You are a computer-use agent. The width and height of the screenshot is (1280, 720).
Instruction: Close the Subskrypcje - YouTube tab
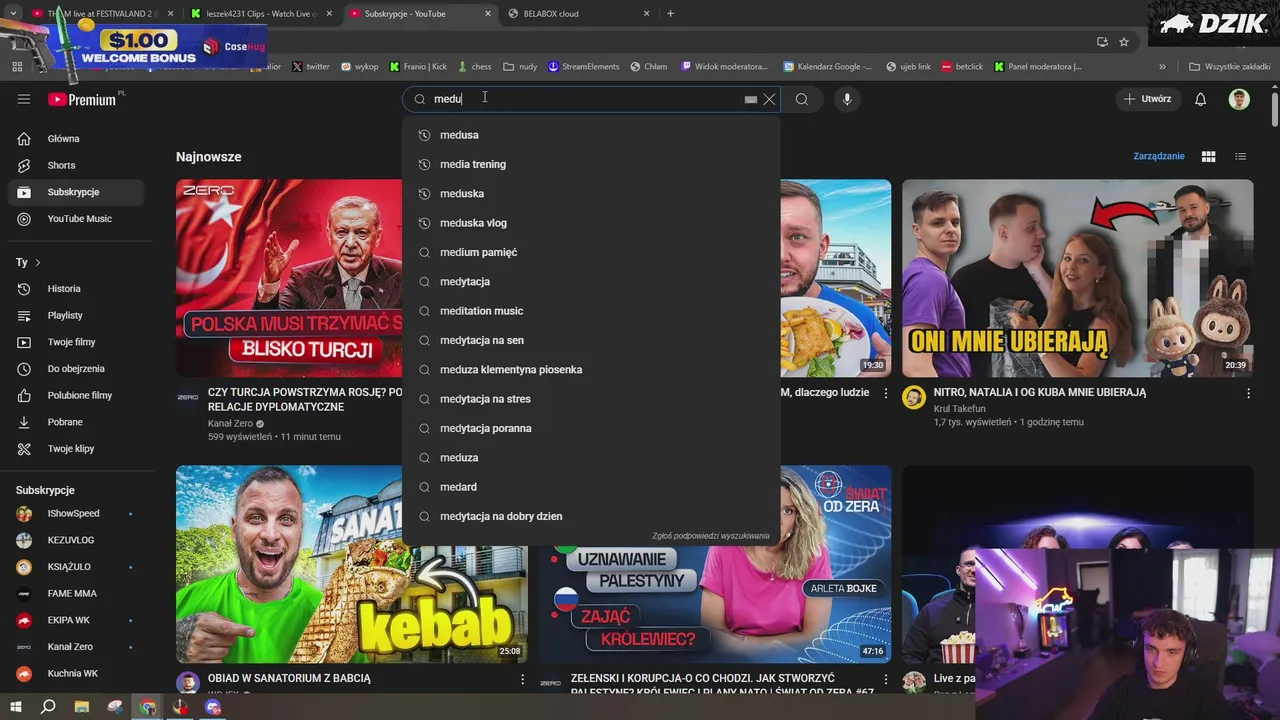[488, 14]
